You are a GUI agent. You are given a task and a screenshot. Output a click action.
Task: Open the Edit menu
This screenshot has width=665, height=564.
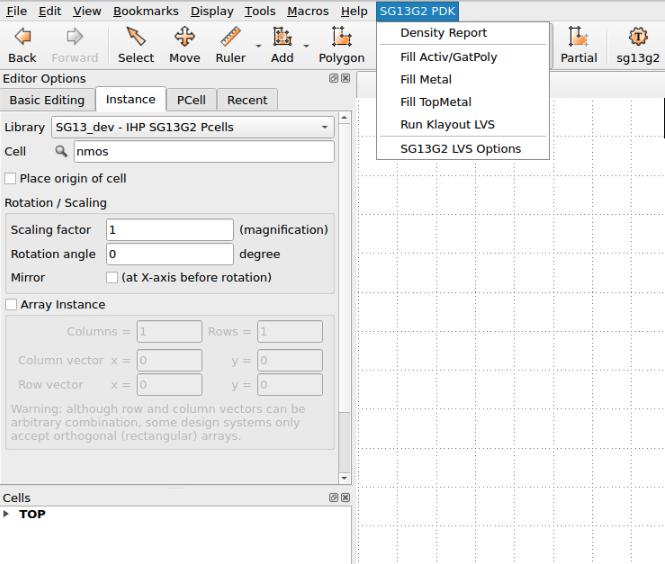pyautogui.click(x=50, y=11)
